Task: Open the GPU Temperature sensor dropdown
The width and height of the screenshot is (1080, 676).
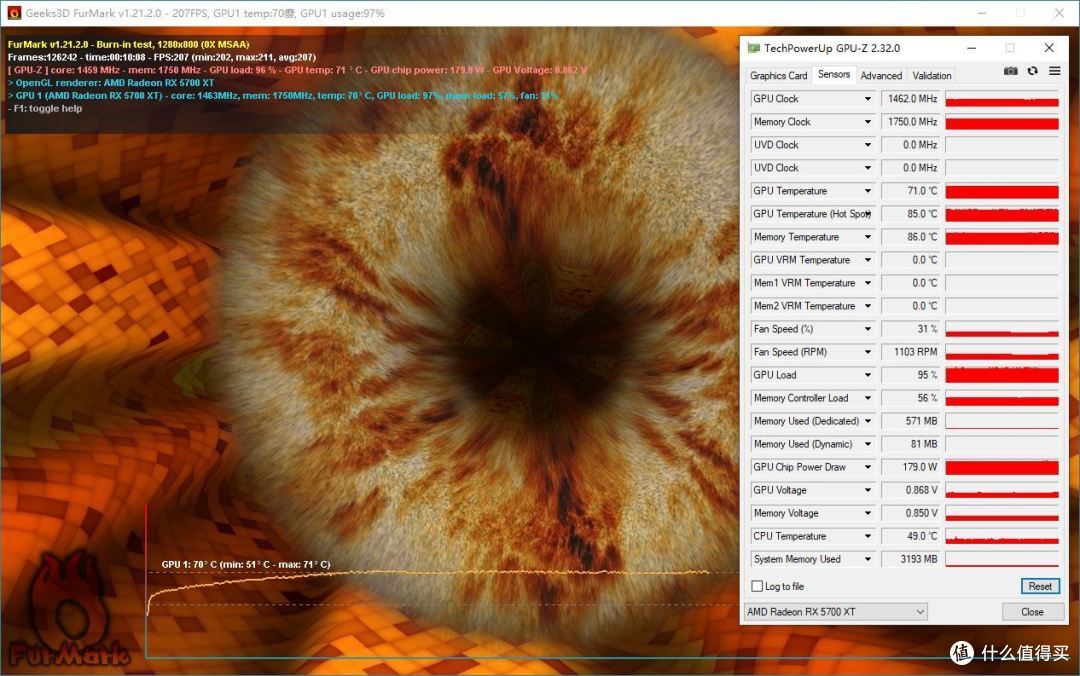Action: (x=868, y=191)
